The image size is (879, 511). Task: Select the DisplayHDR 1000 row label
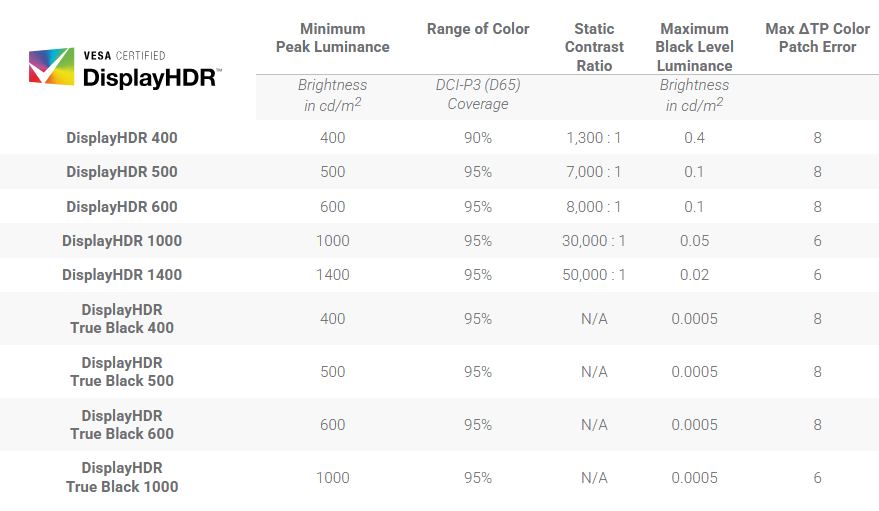pyautogui.click(x=122, y=241)
